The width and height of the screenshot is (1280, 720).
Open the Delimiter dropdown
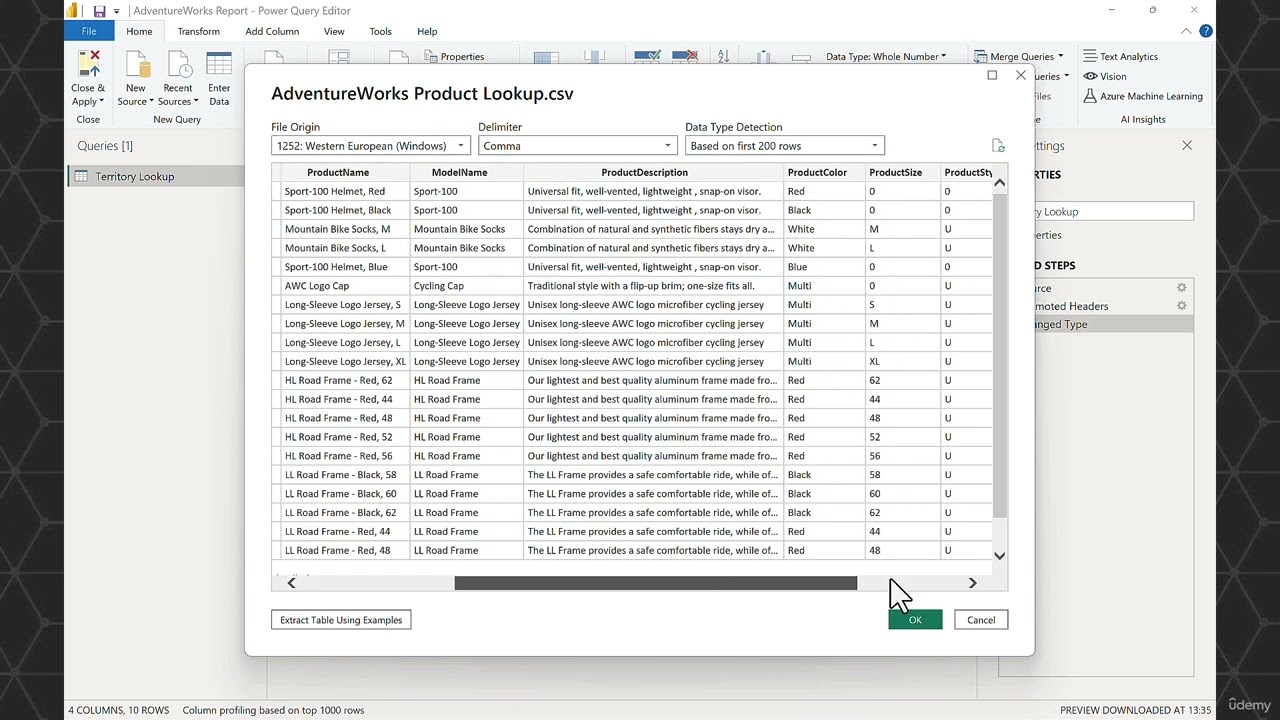577,146
